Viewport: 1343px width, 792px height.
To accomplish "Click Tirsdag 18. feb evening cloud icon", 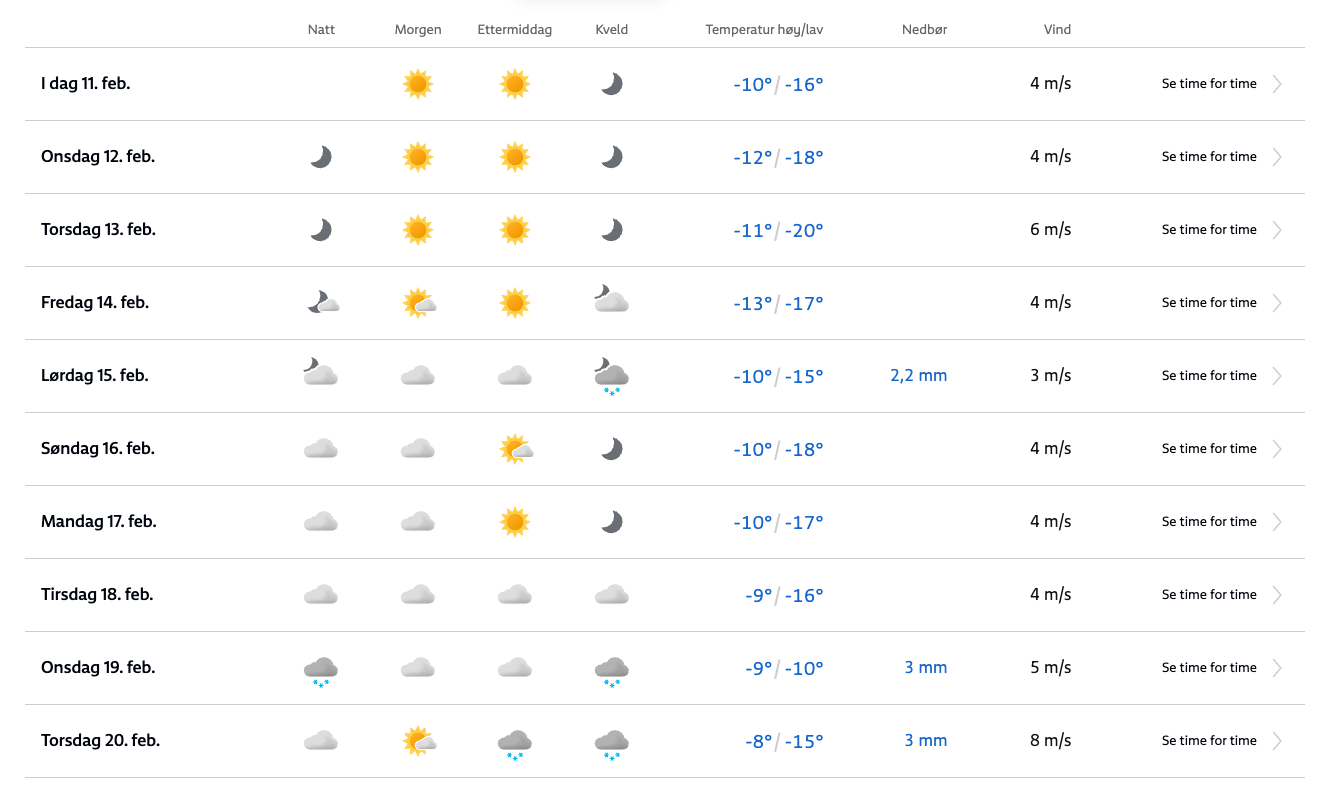I will pos(611,595).
